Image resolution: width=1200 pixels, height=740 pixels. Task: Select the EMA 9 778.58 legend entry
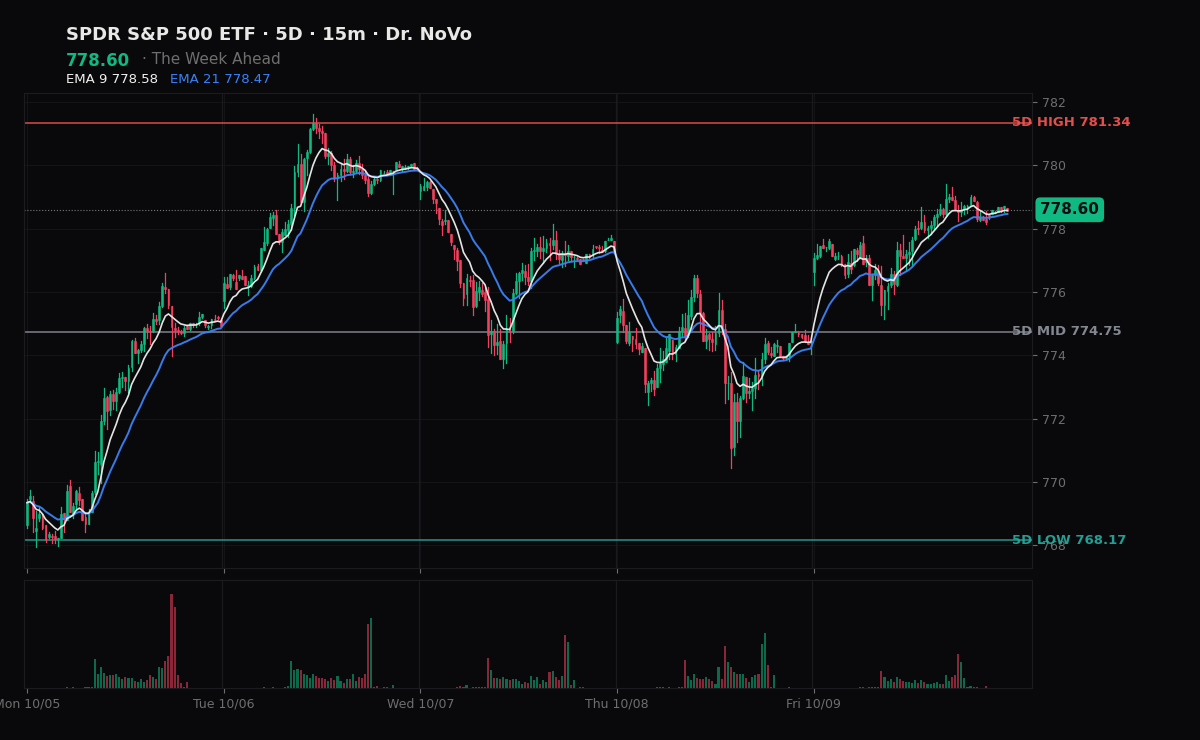coord(112,79)
